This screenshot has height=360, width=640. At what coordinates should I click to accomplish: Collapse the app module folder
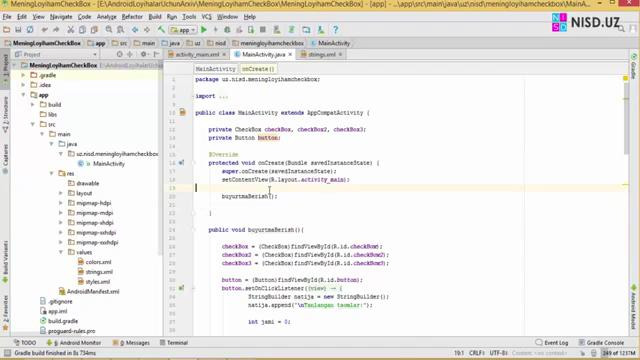pos(23,95)
